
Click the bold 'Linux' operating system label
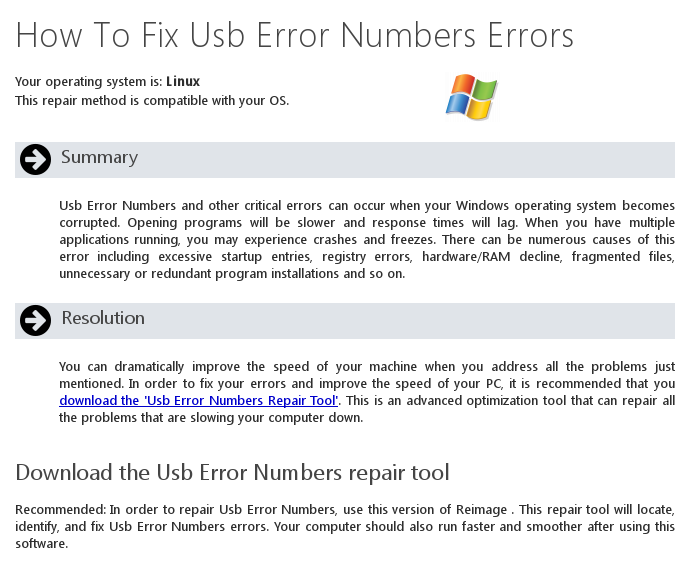183,81
